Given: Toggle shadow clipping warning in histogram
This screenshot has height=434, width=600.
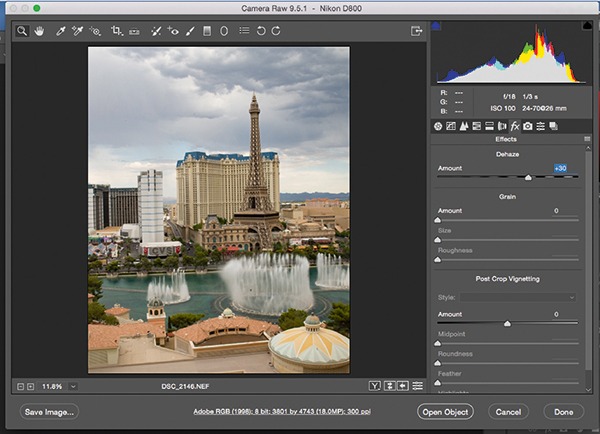Looking at the screenshot, I should coord(435,26).
